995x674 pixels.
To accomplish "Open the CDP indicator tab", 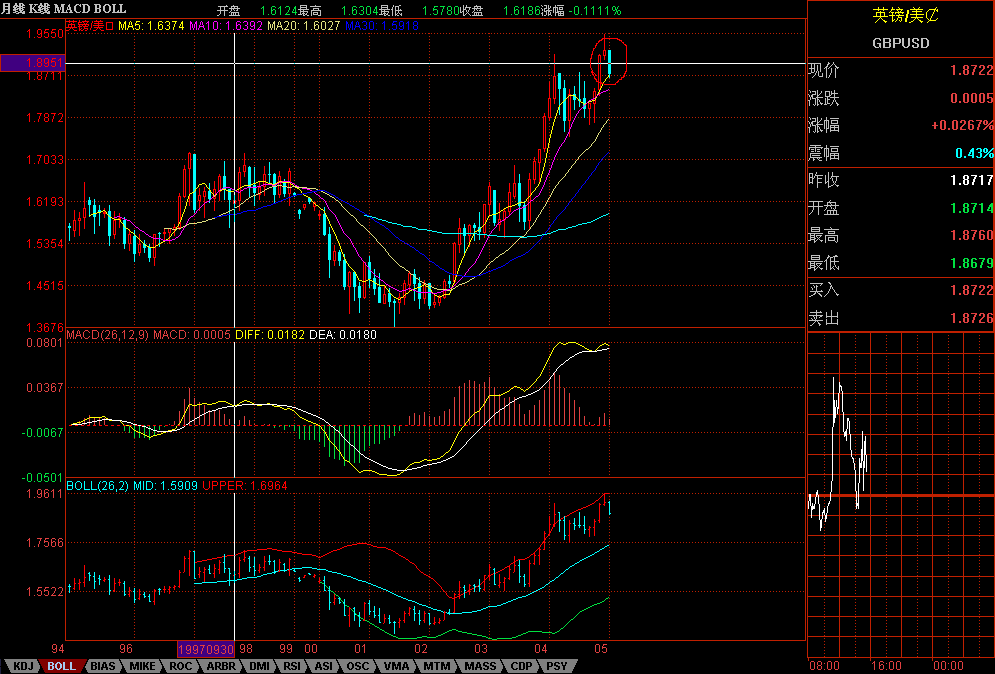I will tap(521, 666).
